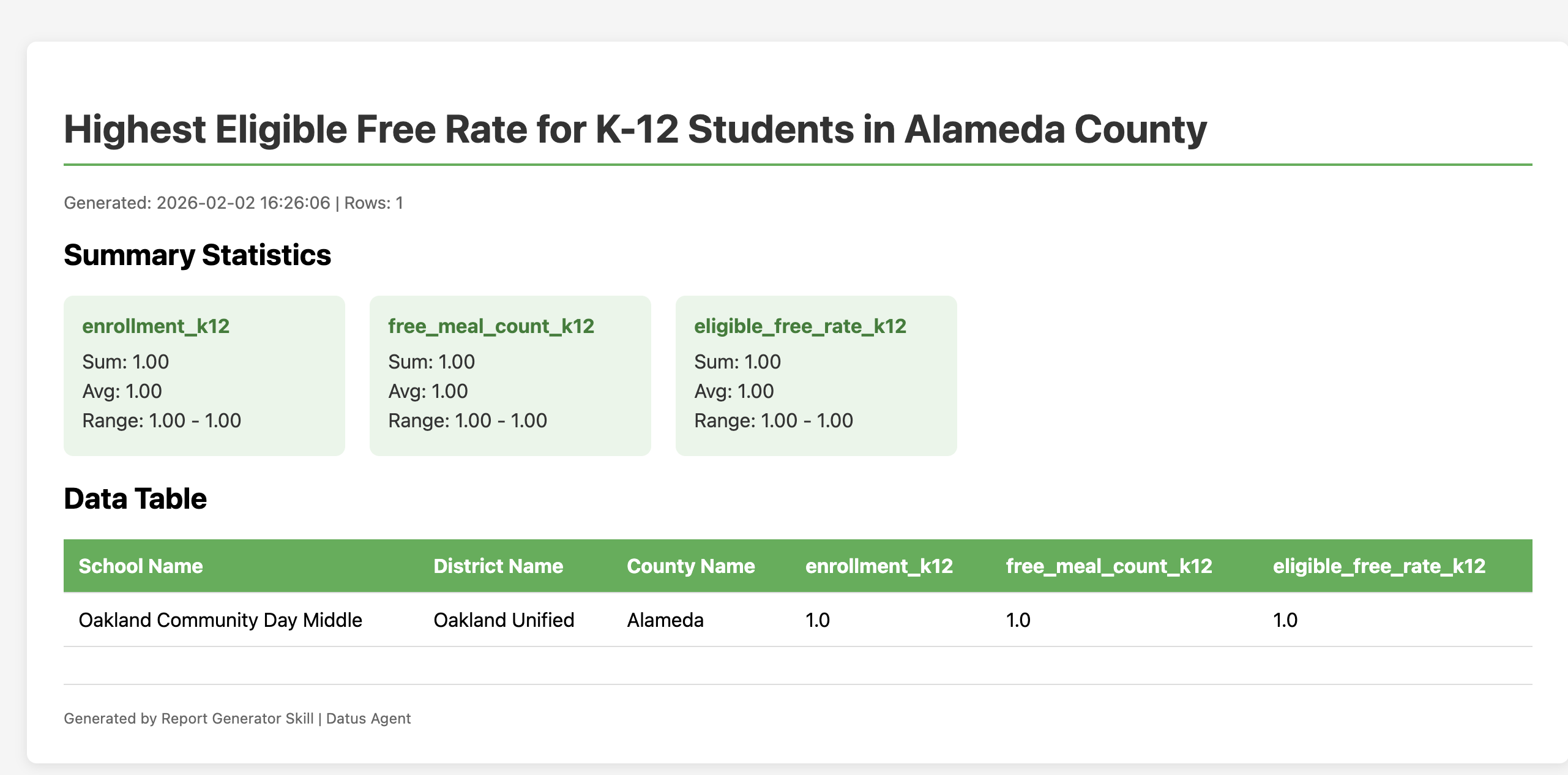Click the eligible_free_rate_k12 summary card title
Viewport: 1568px width, 775px height.
pyautogui.click(x=800, y=326)
